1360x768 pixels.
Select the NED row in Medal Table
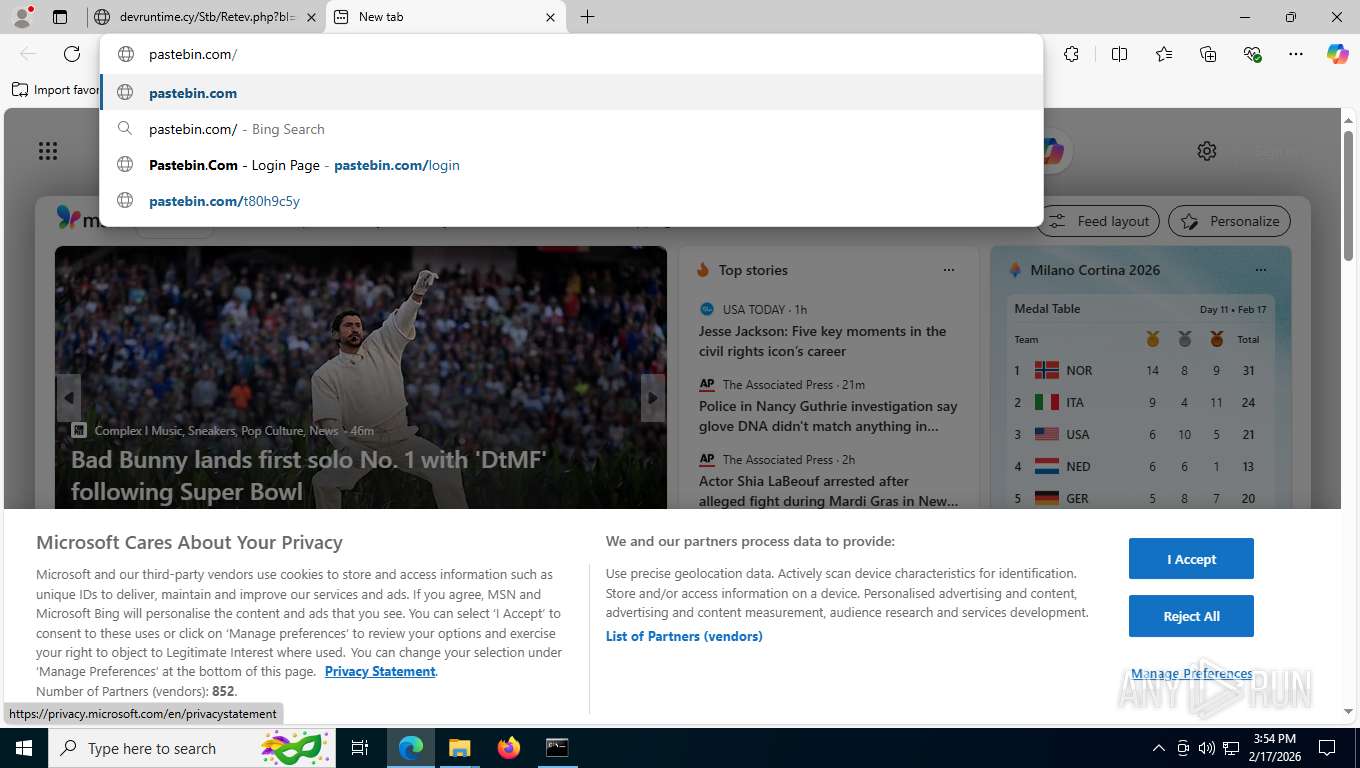click(1140, 466)
